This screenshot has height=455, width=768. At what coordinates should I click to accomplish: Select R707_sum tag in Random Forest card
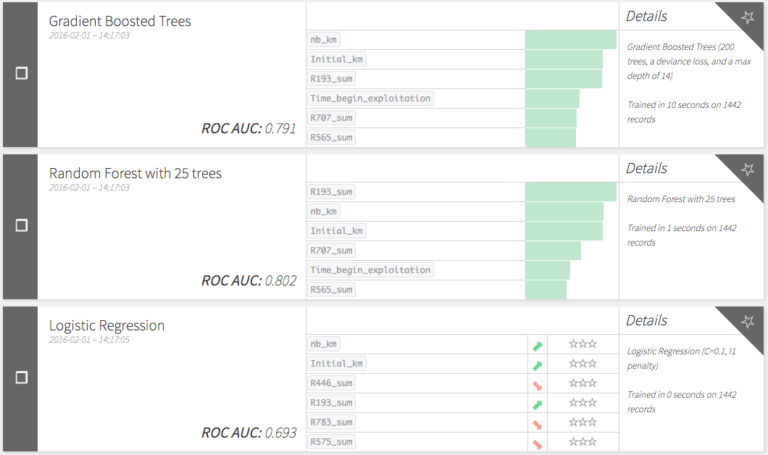click(x=332, y=251)
